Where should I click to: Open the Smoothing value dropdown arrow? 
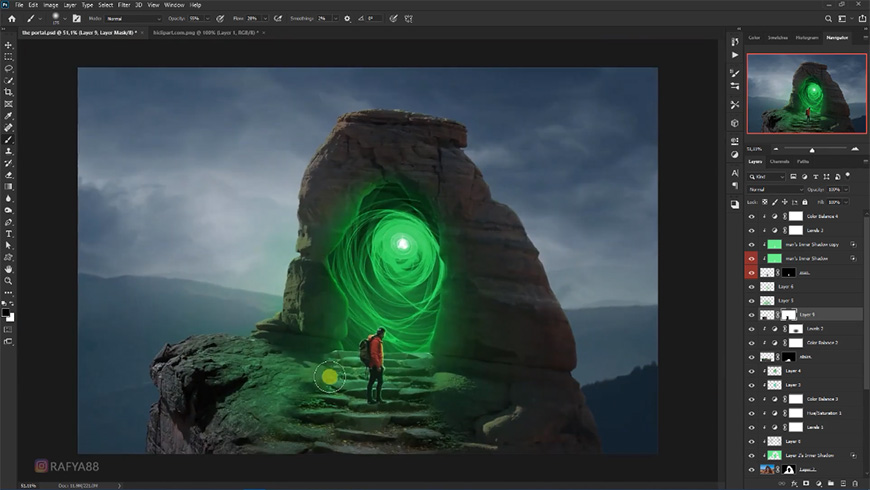pyautogui.click(x=335, y=18)
